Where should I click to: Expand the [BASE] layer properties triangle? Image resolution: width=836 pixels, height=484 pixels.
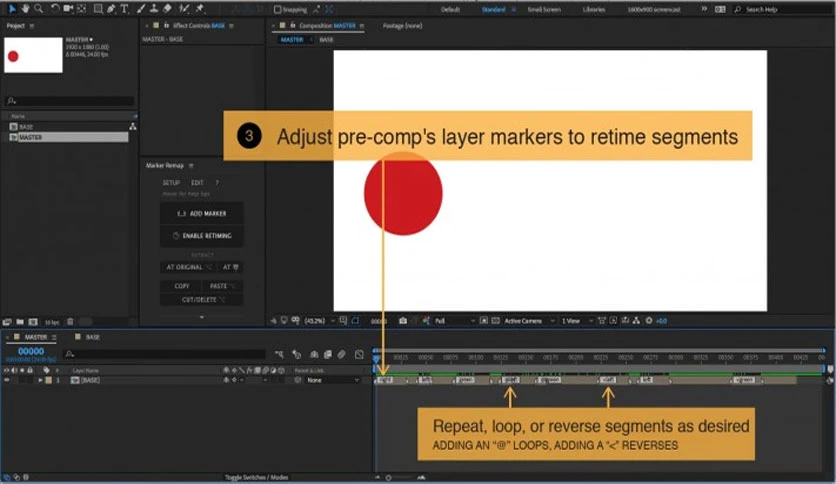(x=40, y=381)
